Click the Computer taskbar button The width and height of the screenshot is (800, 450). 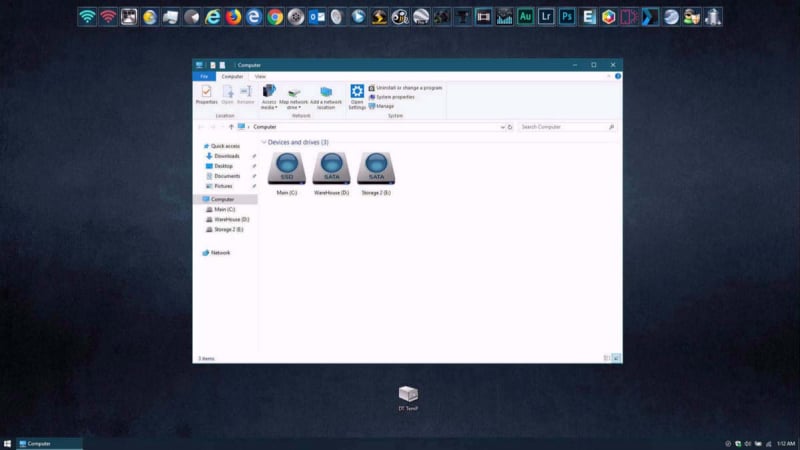coord(49,444)
